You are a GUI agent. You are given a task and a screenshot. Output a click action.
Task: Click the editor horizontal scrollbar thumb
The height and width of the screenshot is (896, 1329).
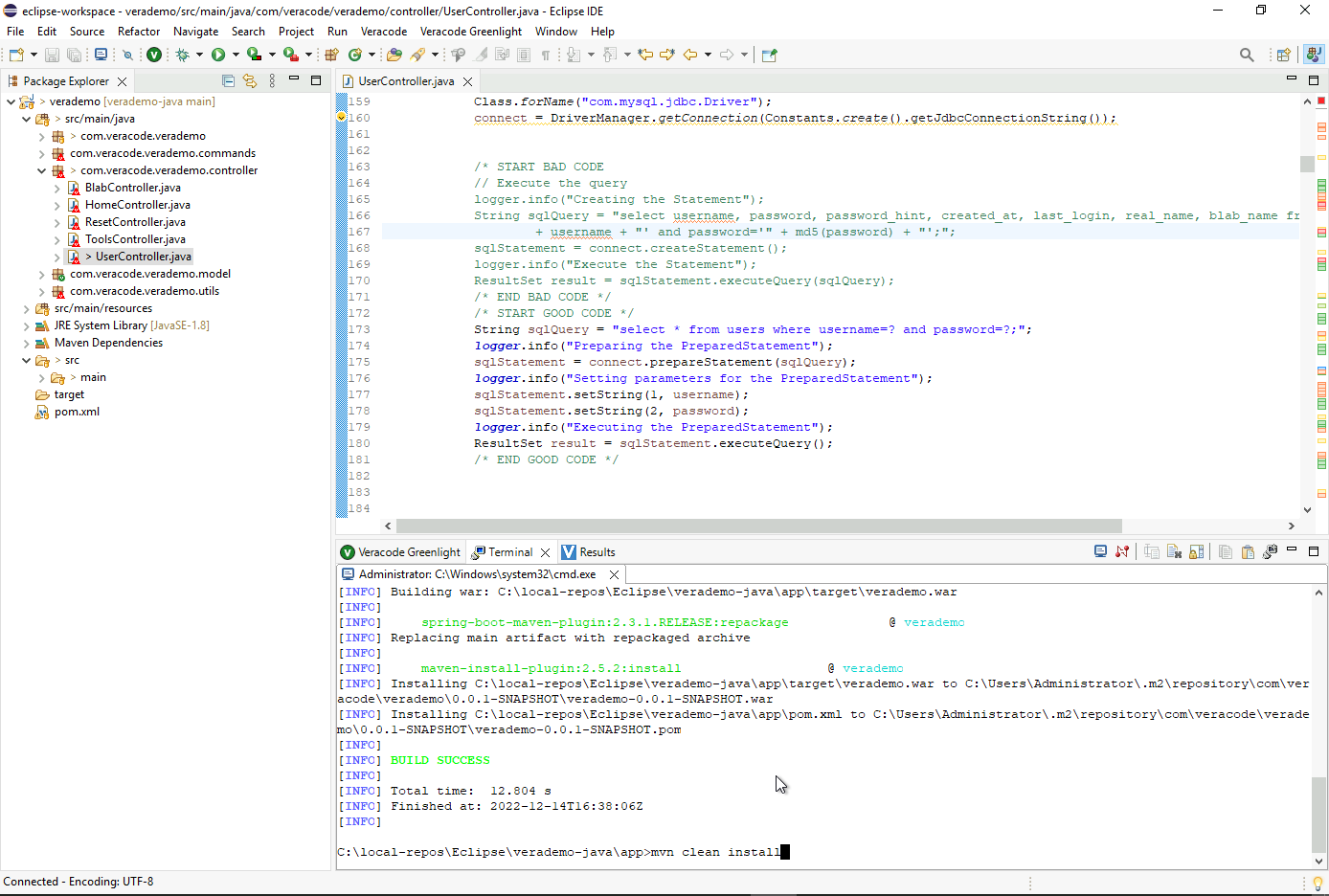click(x=758, y=526)
